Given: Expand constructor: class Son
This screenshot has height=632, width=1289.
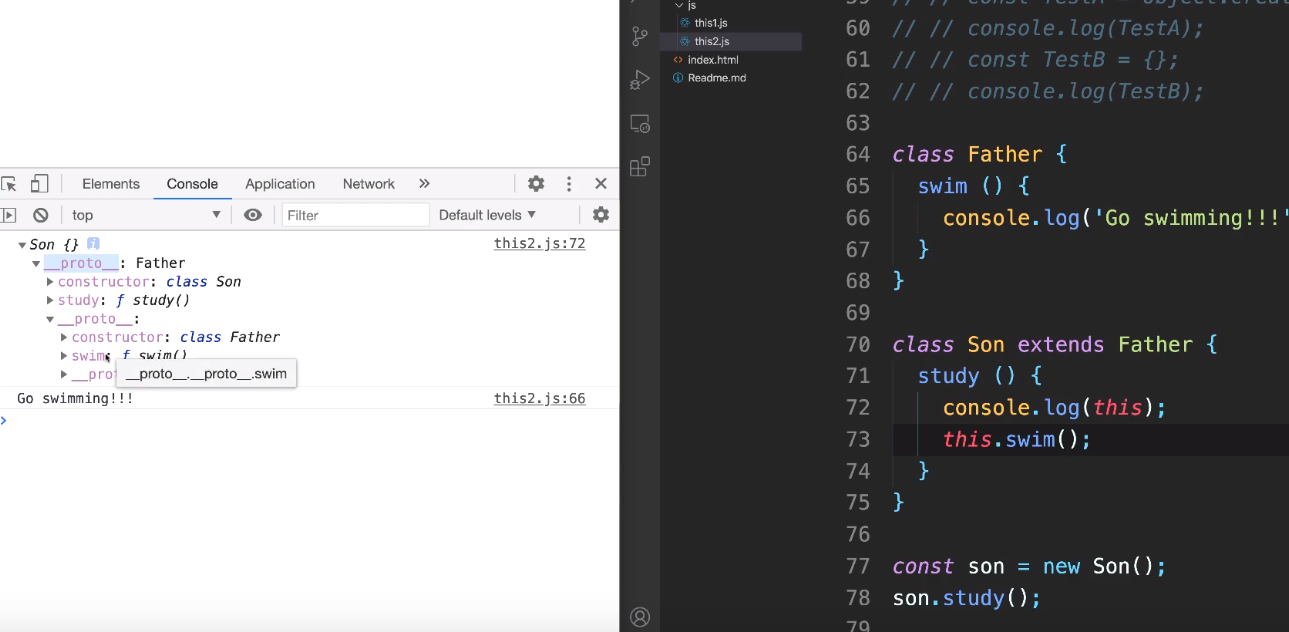Looking at the screenshot, I should click(50, 282).
